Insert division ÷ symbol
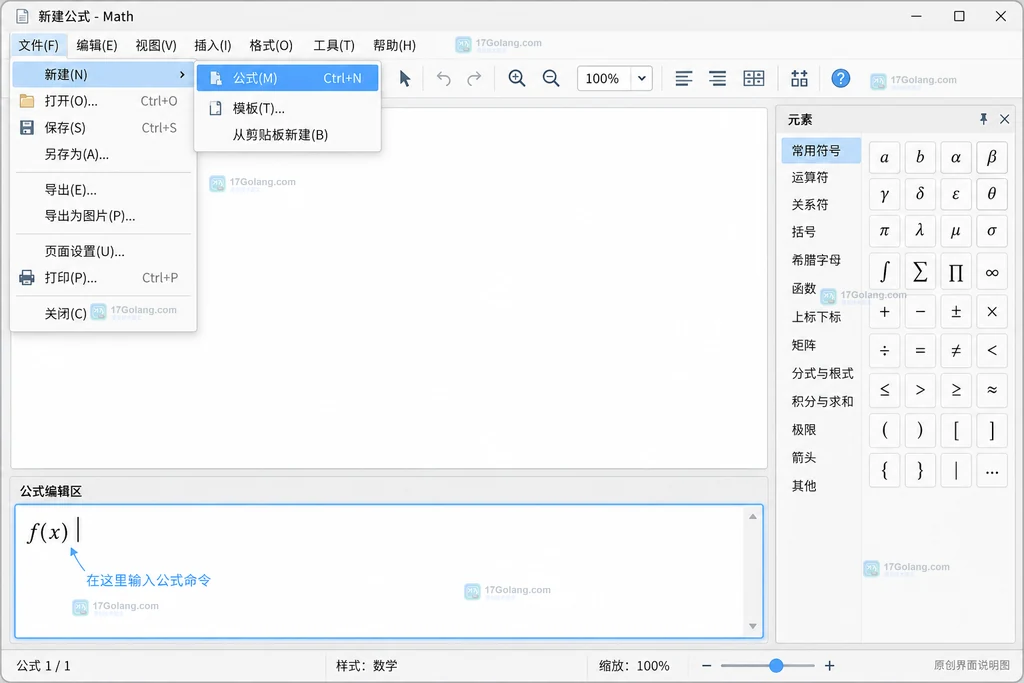This screenshot has width=1024, height=683. (x=884, y=351)
